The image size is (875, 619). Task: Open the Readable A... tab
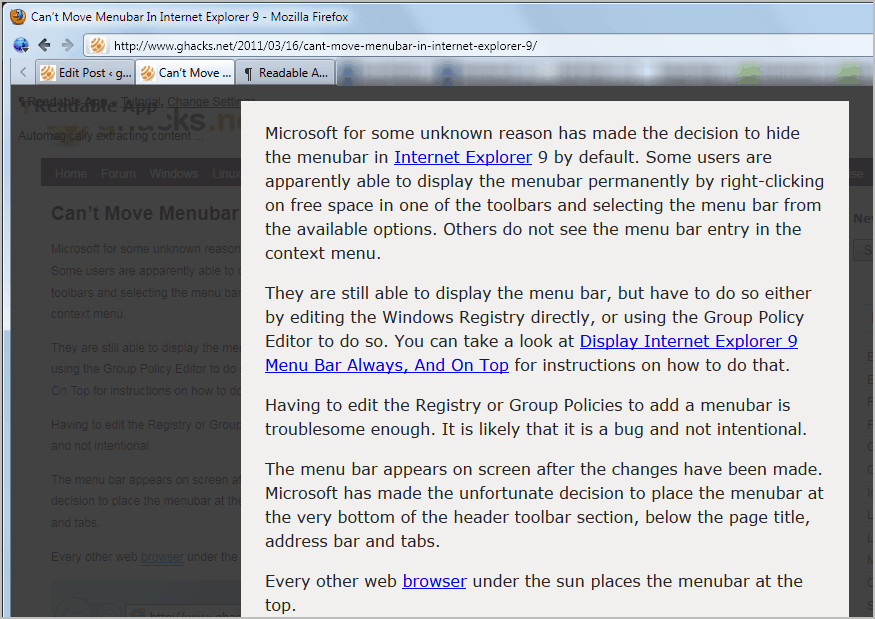tap(285, 73)
